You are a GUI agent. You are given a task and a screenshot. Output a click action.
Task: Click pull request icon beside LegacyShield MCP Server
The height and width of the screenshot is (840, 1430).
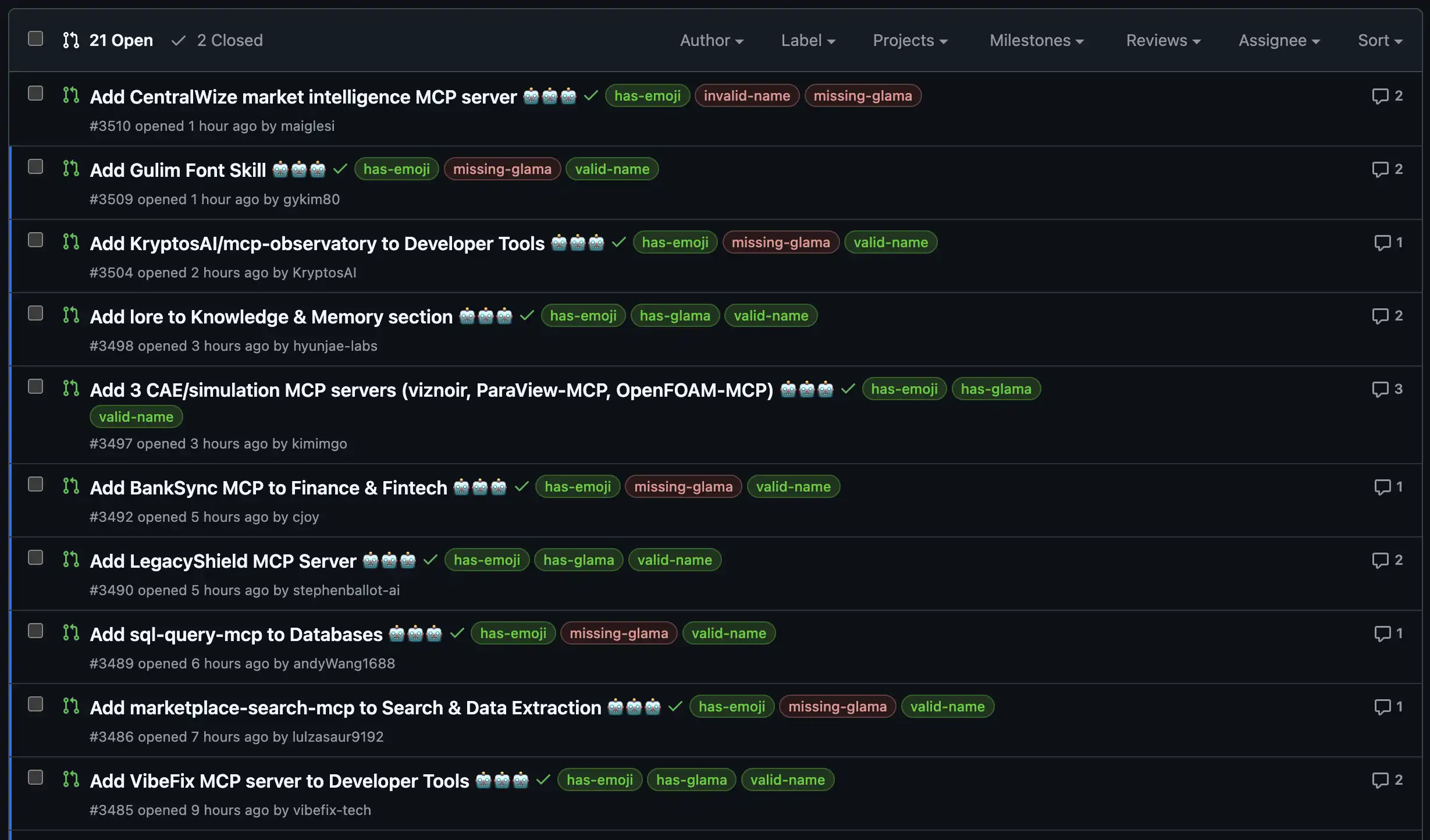[71, 560]
